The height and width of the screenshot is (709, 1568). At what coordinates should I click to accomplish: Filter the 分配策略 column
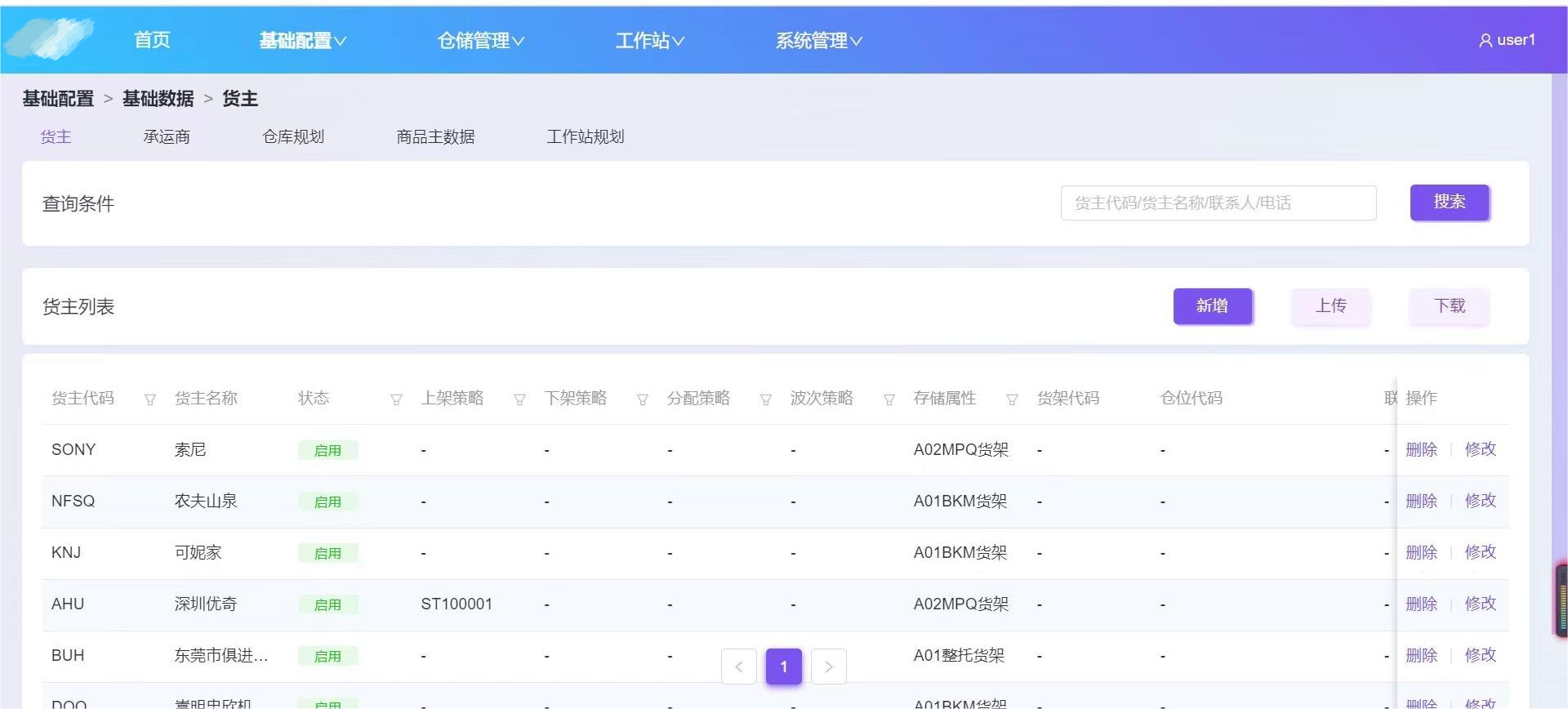pyautogui.click(x=766, y=399)
